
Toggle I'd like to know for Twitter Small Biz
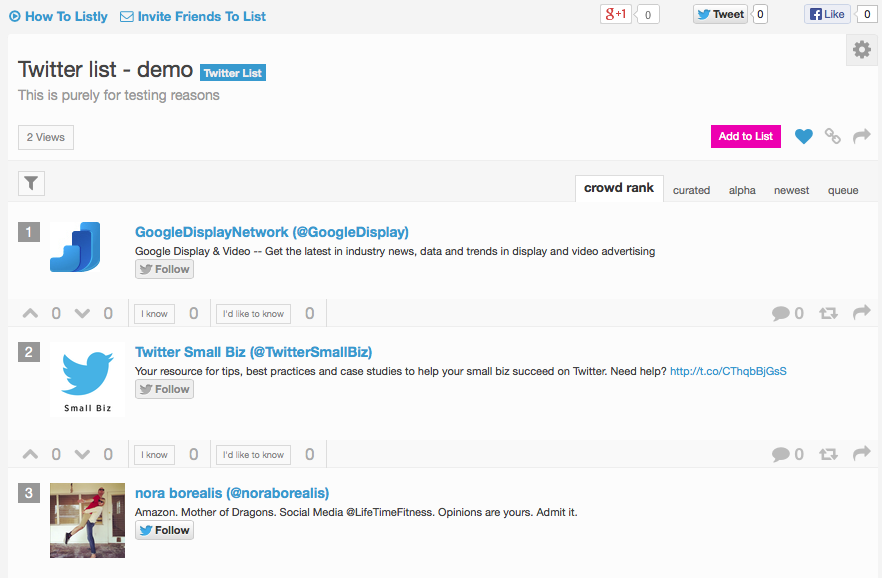[x=253, y=455]
